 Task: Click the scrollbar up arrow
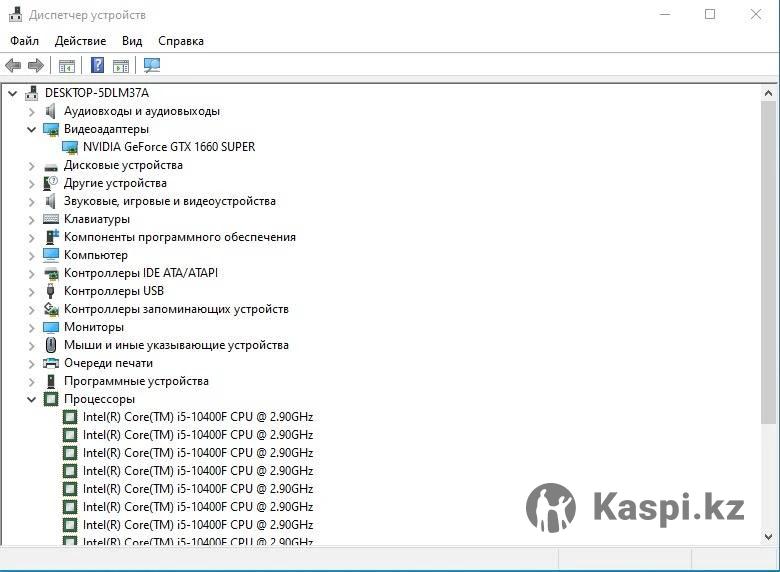click(768, 93)
